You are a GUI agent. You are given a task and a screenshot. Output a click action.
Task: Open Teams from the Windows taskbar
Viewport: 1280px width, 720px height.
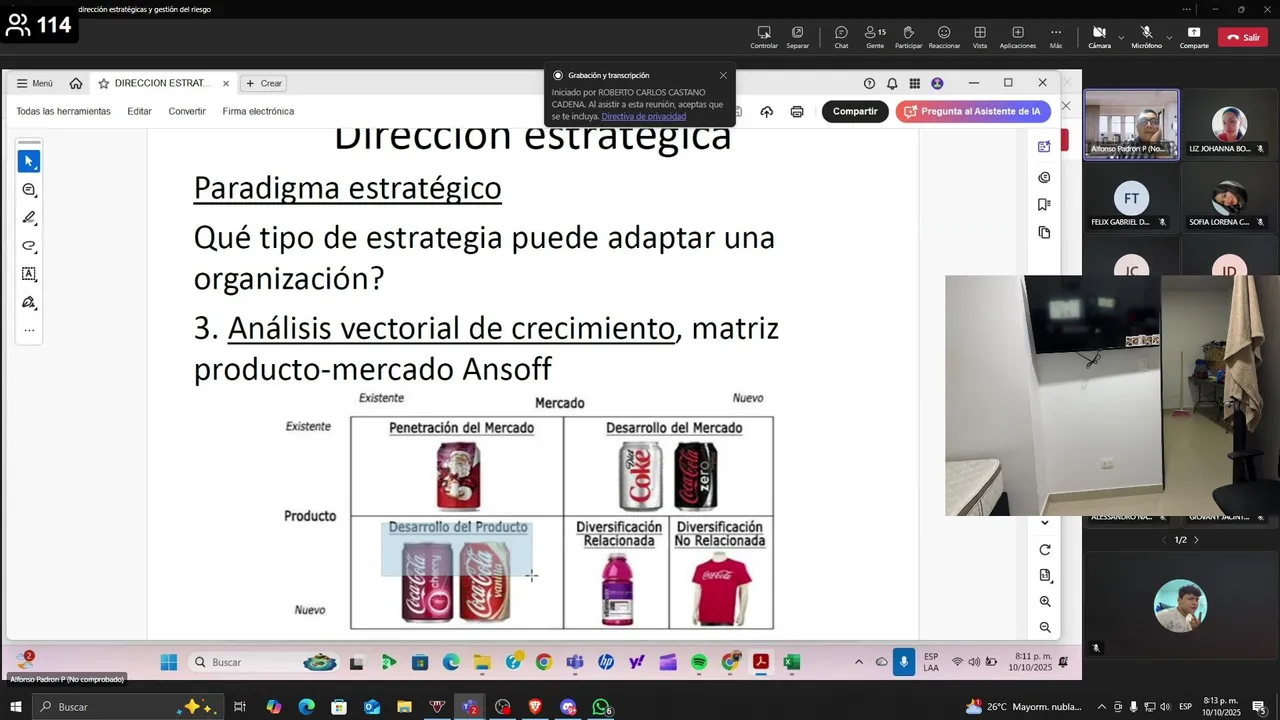[x=470, y=707]
